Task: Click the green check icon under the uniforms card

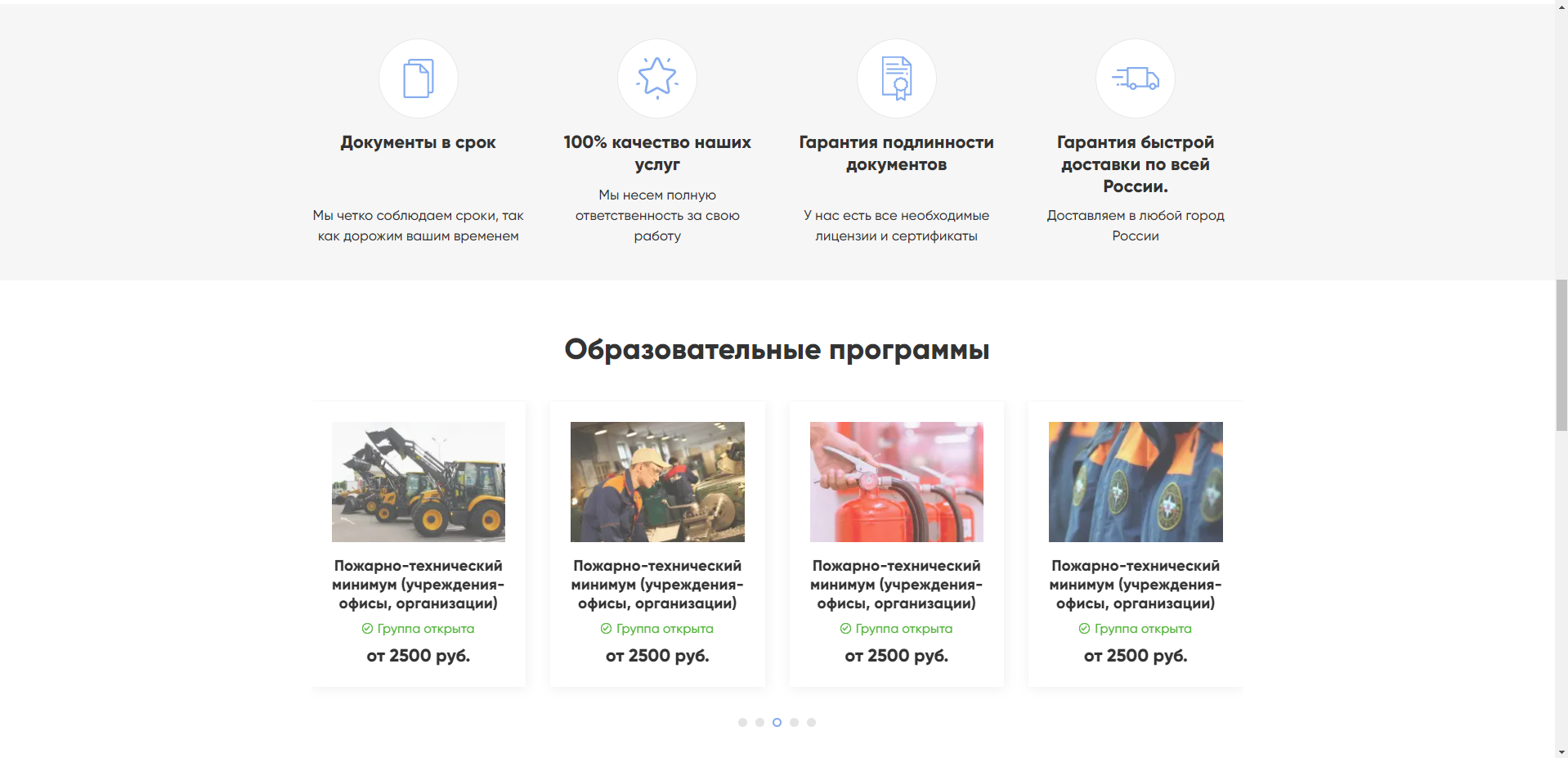Action: [x=1084, y=629]
